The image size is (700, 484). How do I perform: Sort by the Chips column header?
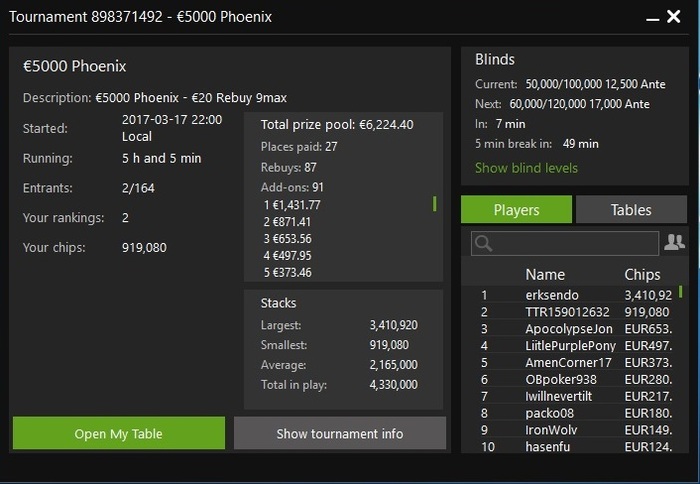(x=642, y=274)
